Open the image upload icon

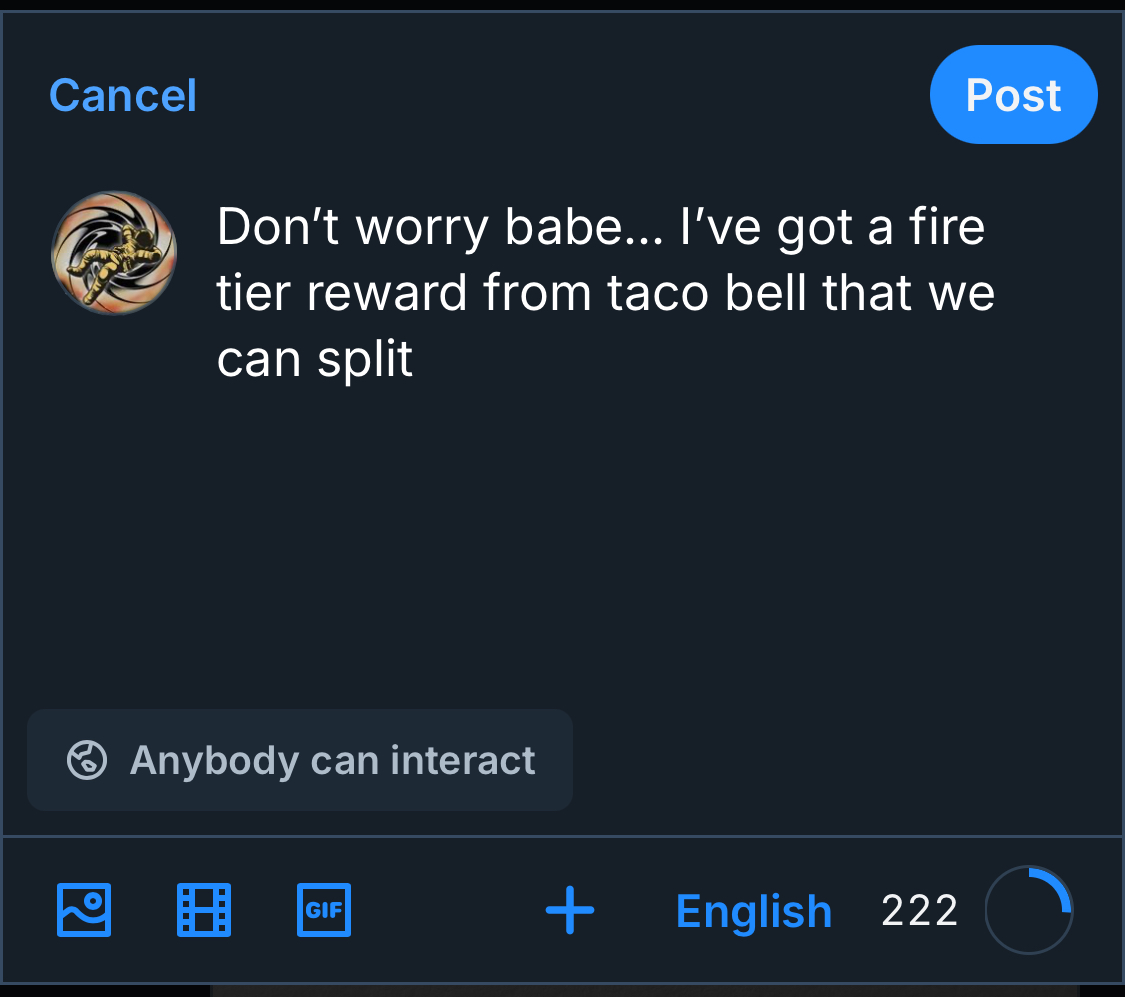84,910
